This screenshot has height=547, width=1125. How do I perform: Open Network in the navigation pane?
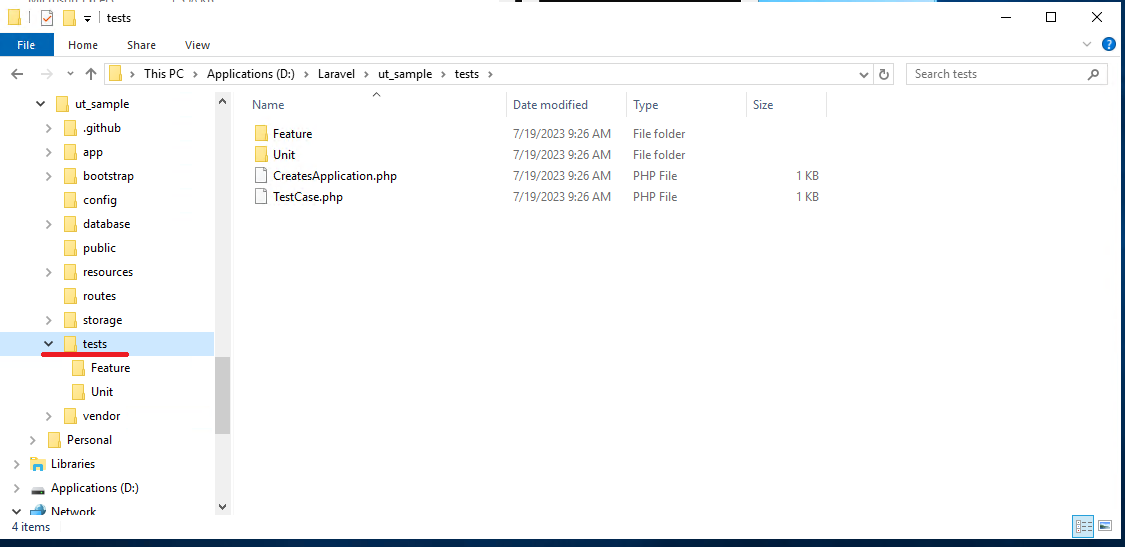tap(73, 511)
